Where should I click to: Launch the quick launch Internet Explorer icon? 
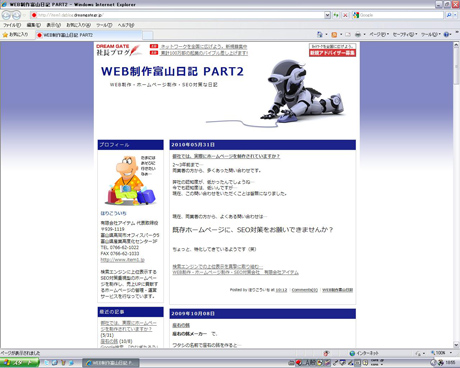pyautogui.click(x=54, y=363)
